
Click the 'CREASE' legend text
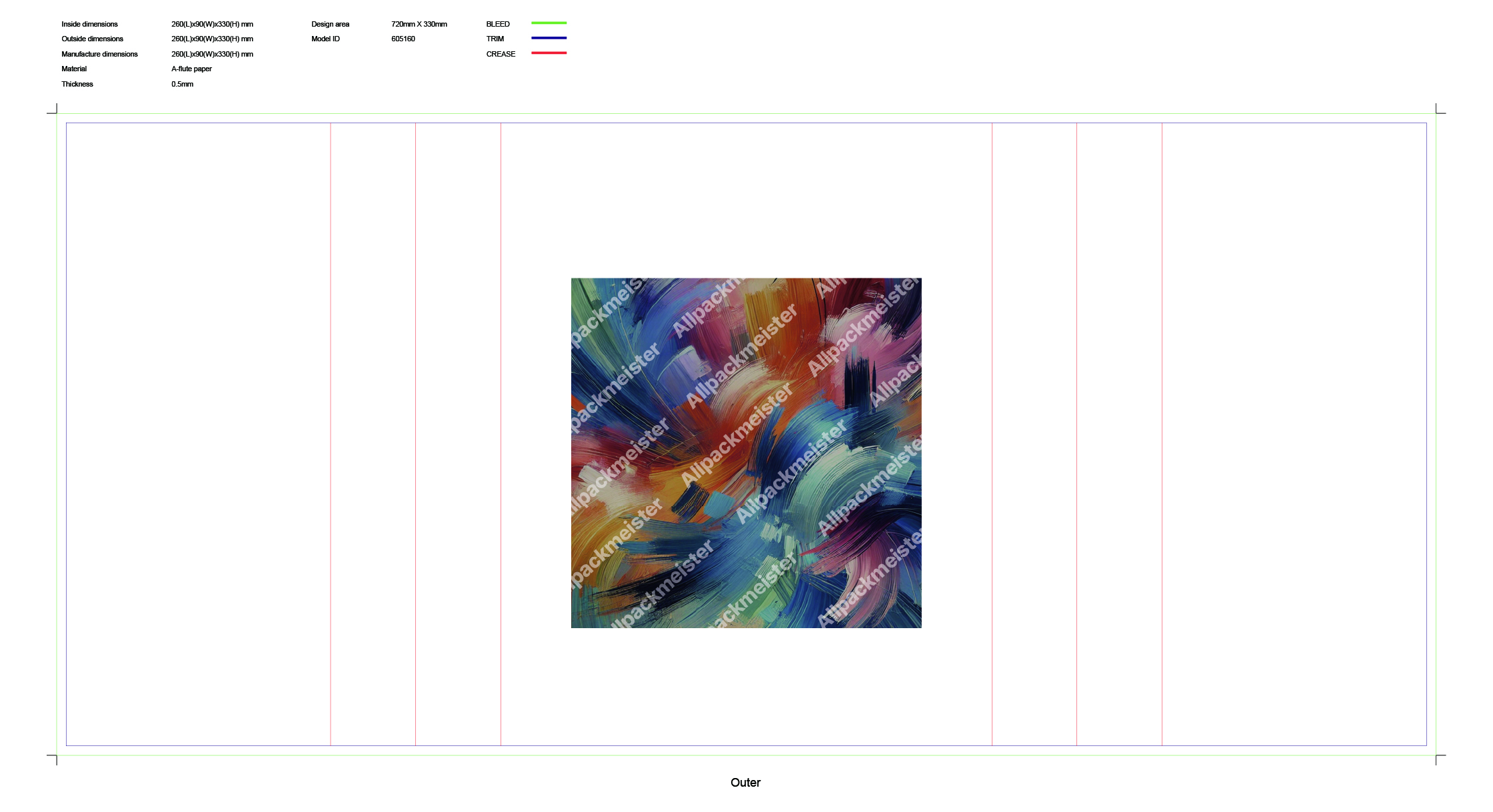[501, 54]
